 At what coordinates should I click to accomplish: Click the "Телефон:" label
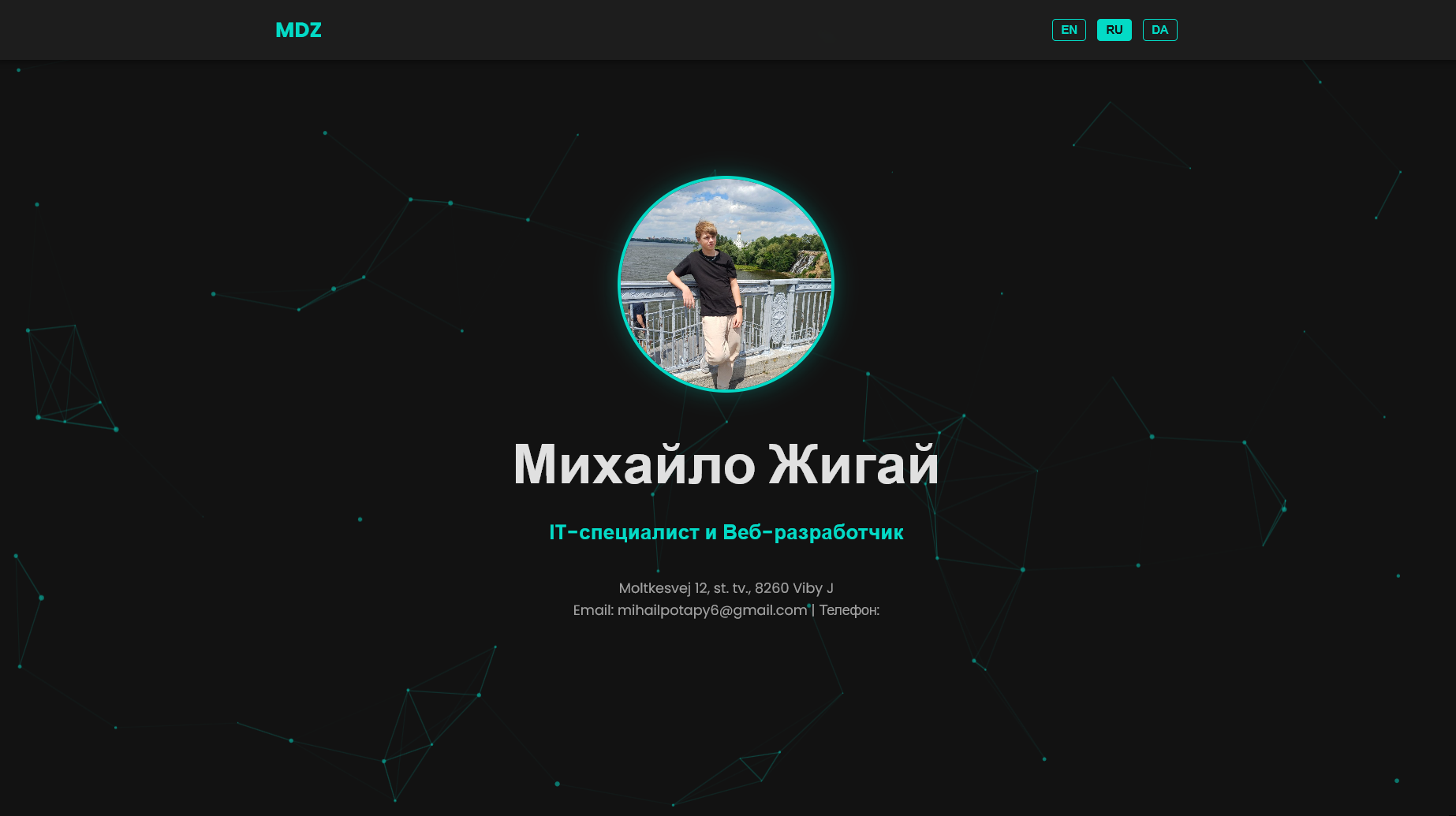tap(849, 610)
